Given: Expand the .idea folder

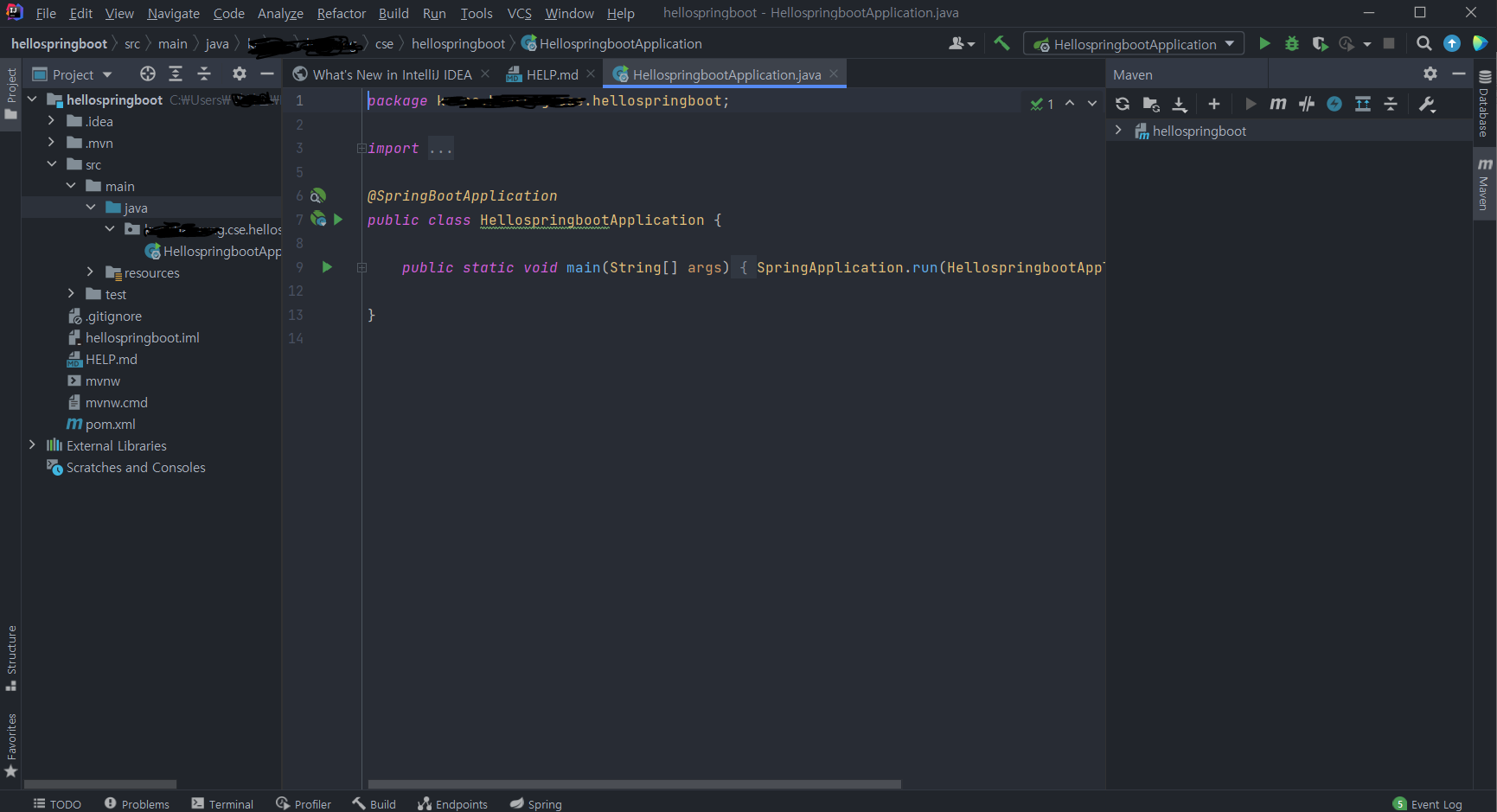Looking at the screenshot, I should point(51,121).
